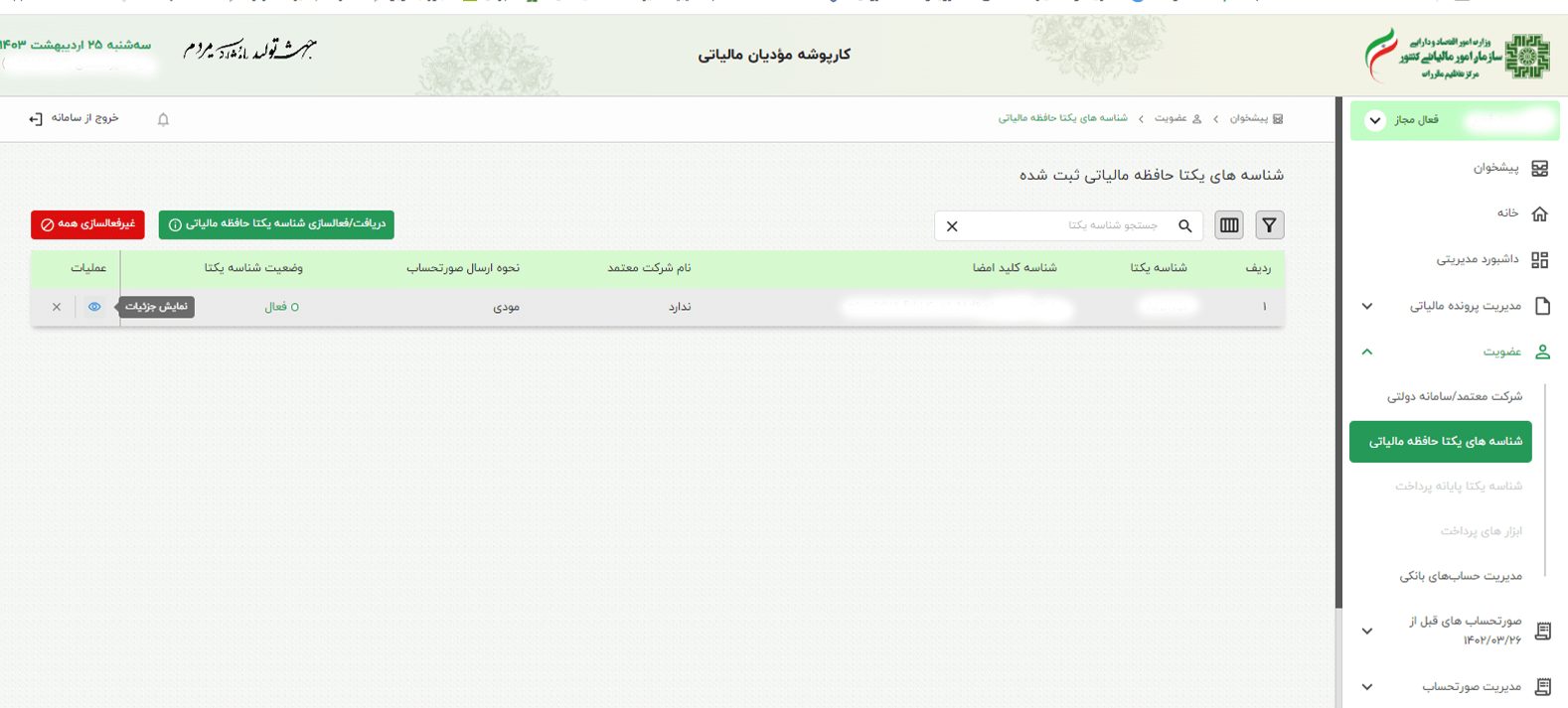Click the notification bell icon
This screenshot has height=708, width=1568.
click(x=164, y=119)
